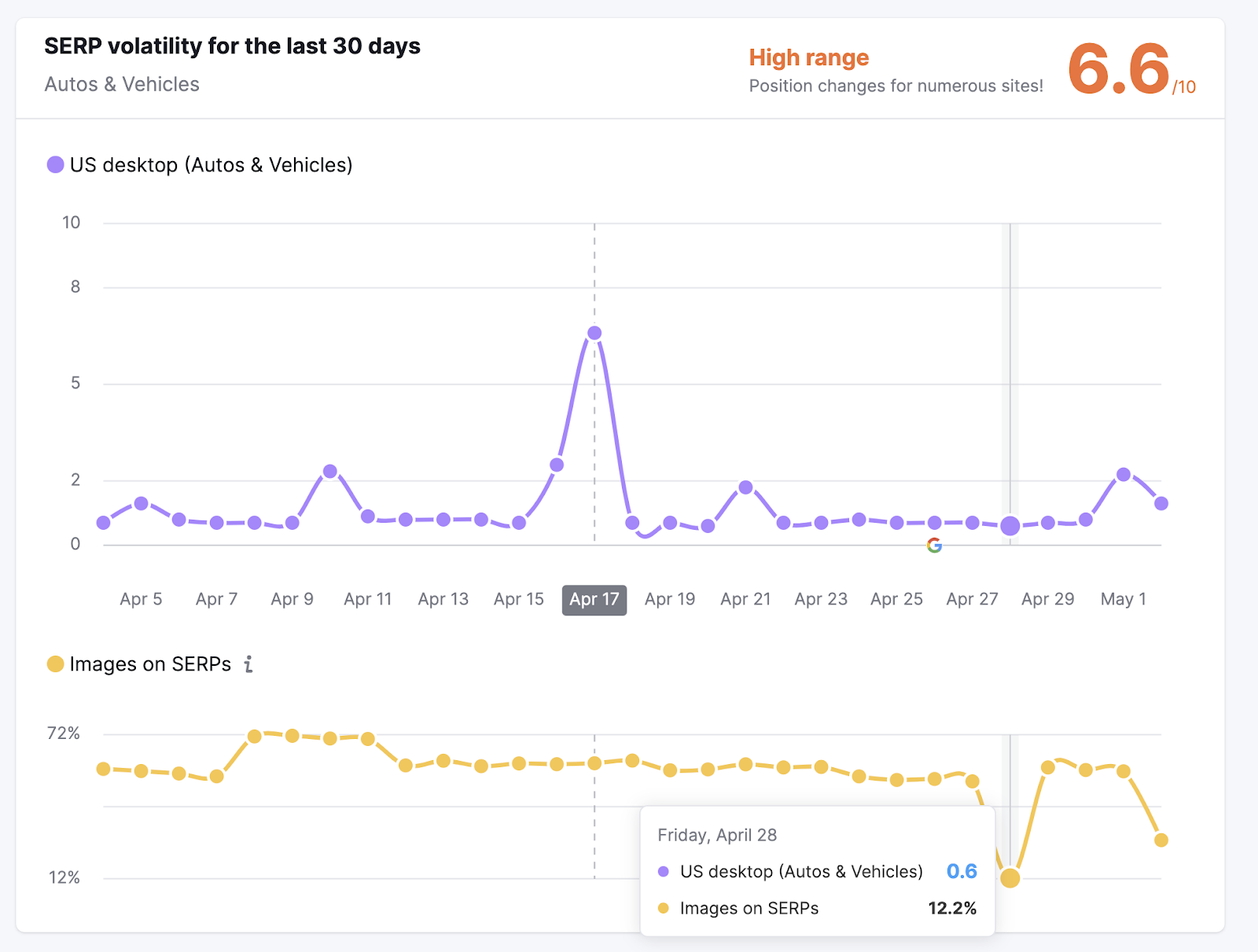The image size is (1258, 952).
Task: Click the enlarged Apr 28 yellow data point
Action: 1010,878
